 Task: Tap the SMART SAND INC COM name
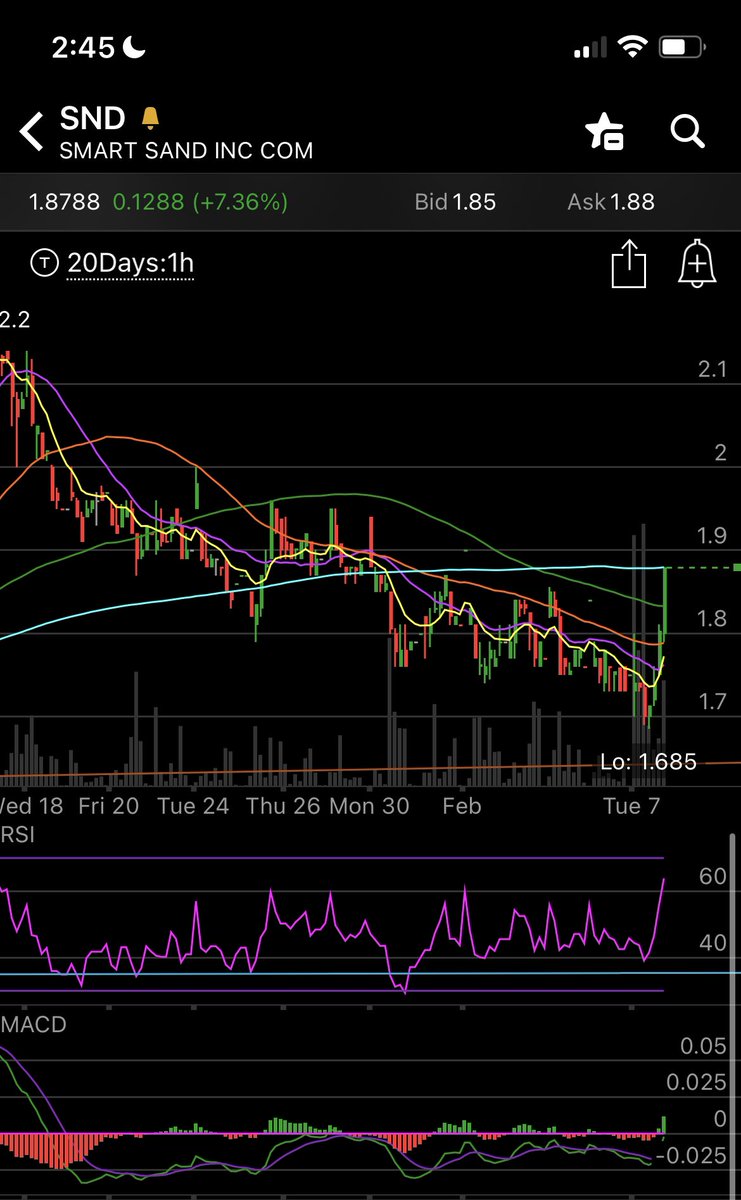(186, 151)
